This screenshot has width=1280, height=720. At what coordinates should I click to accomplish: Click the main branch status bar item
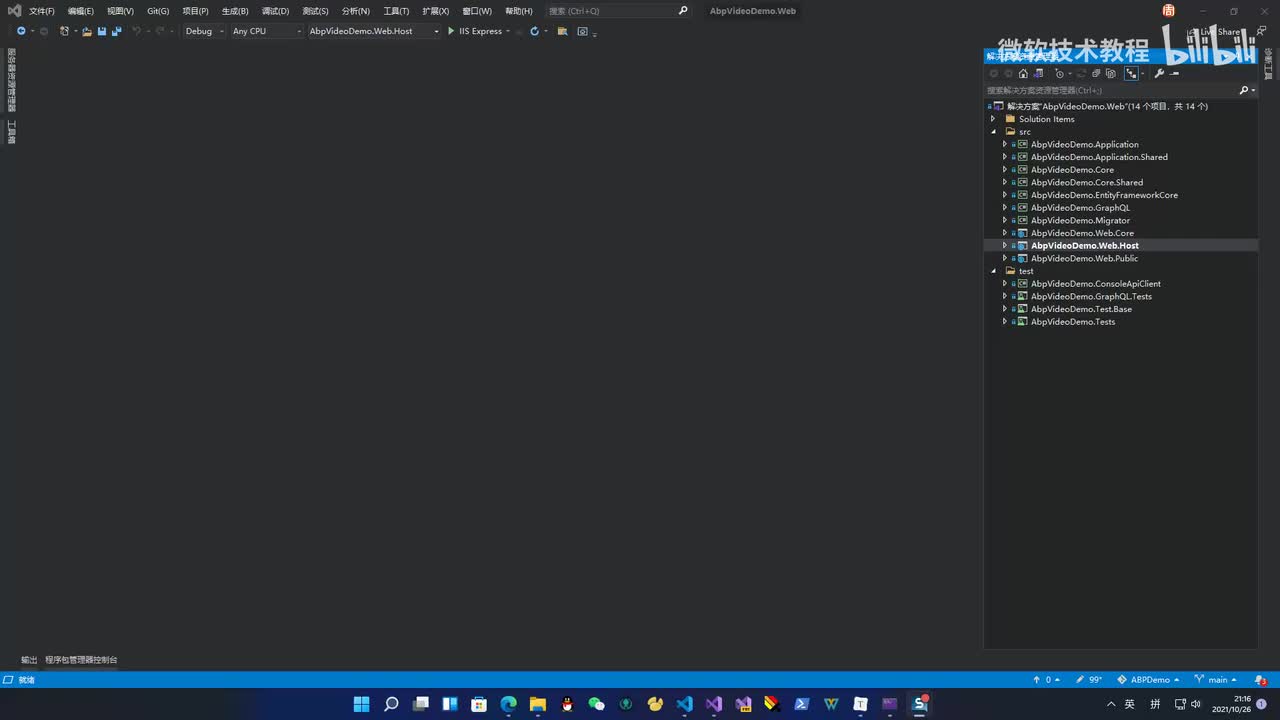coord(1216,680)
